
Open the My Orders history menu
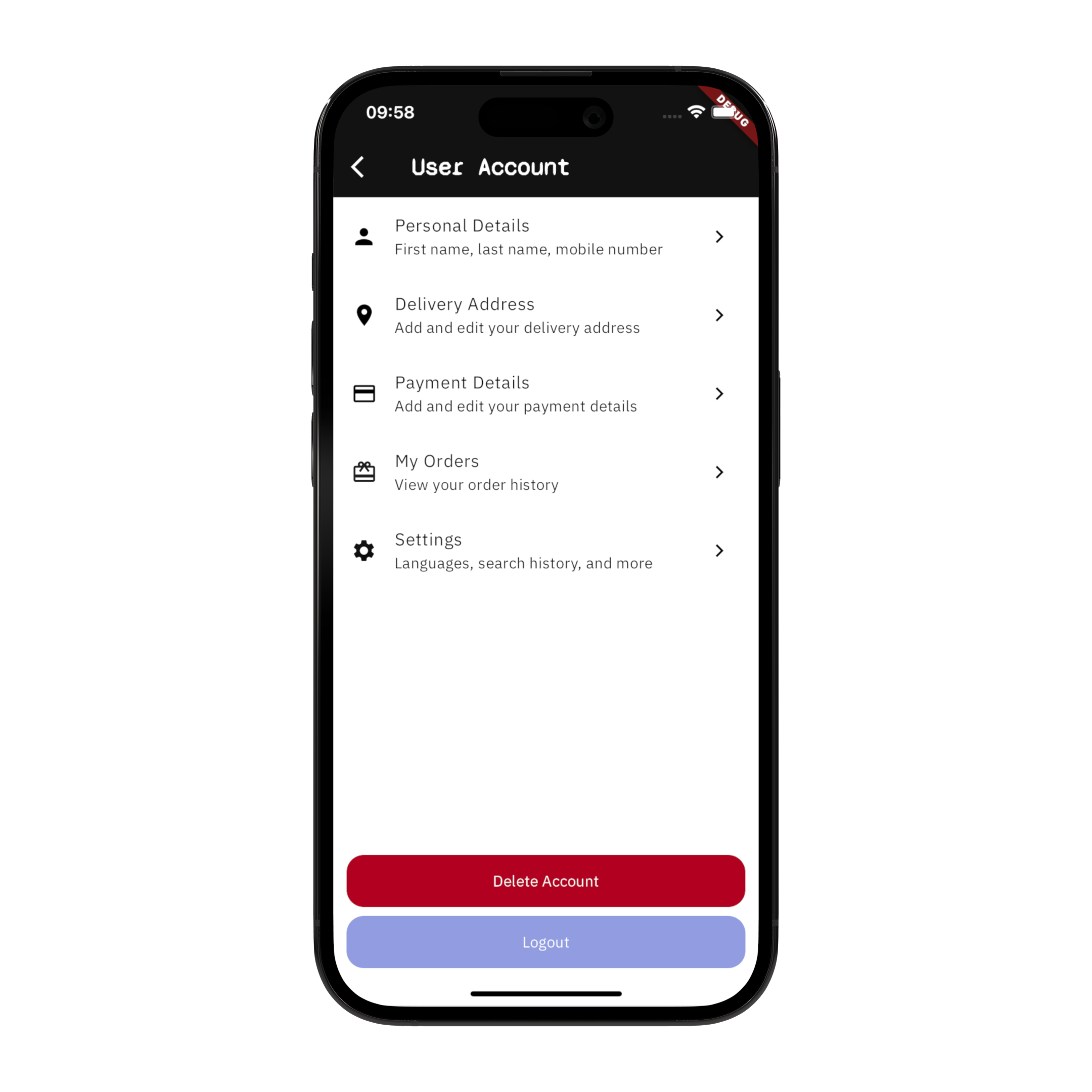545,472
